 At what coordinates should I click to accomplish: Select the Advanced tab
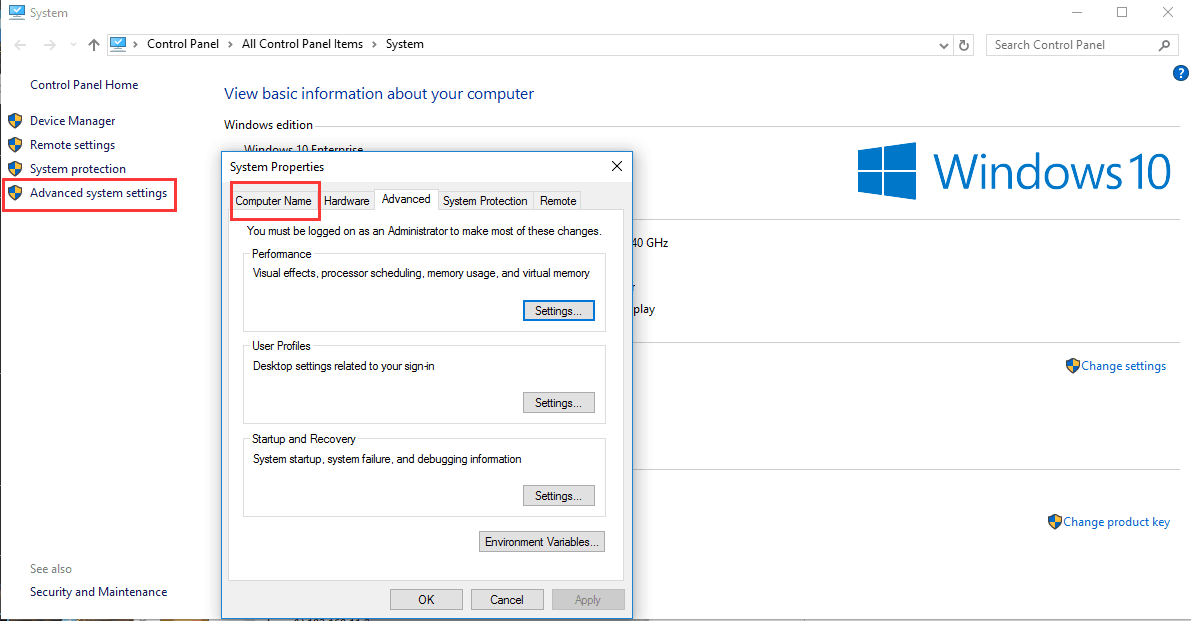406,199
